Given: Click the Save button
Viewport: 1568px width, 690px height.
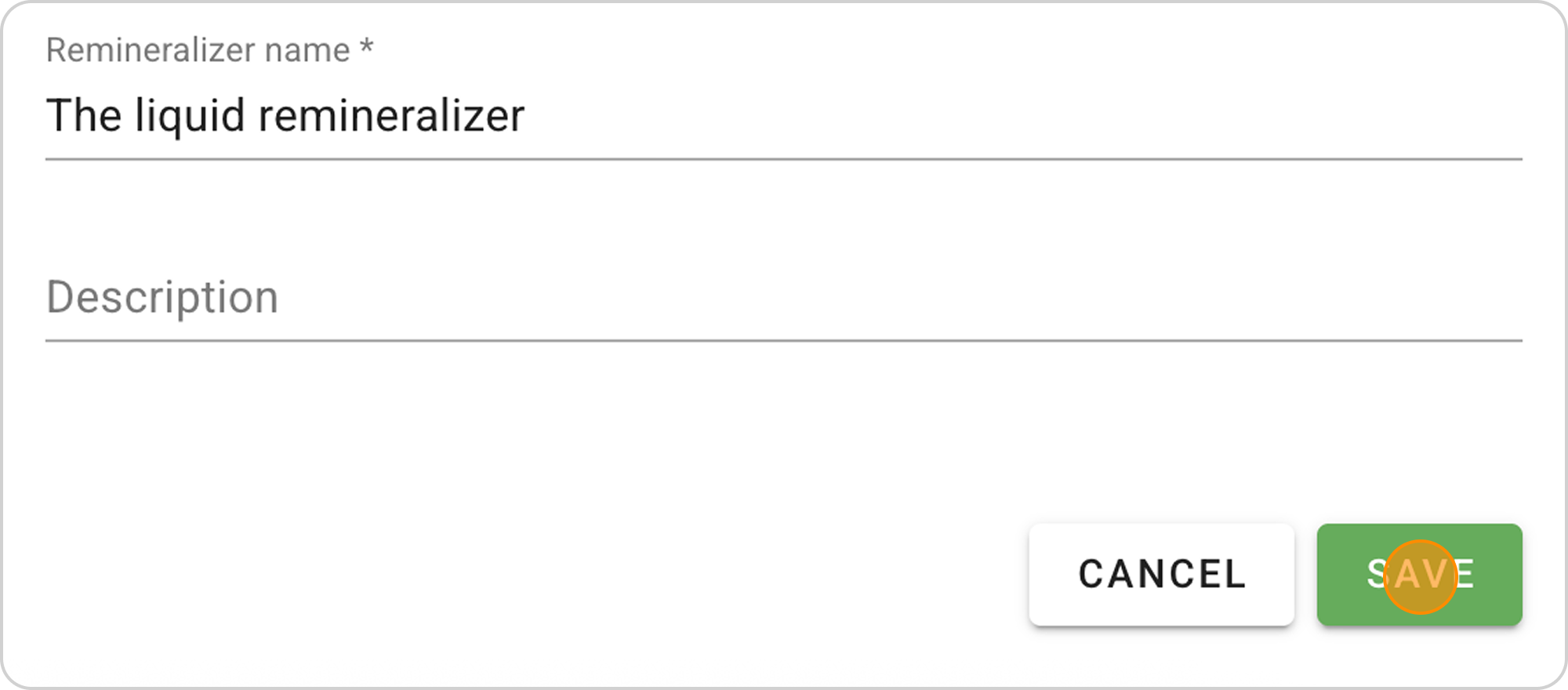Looking at the screenshot, I should coord(1419,574).
